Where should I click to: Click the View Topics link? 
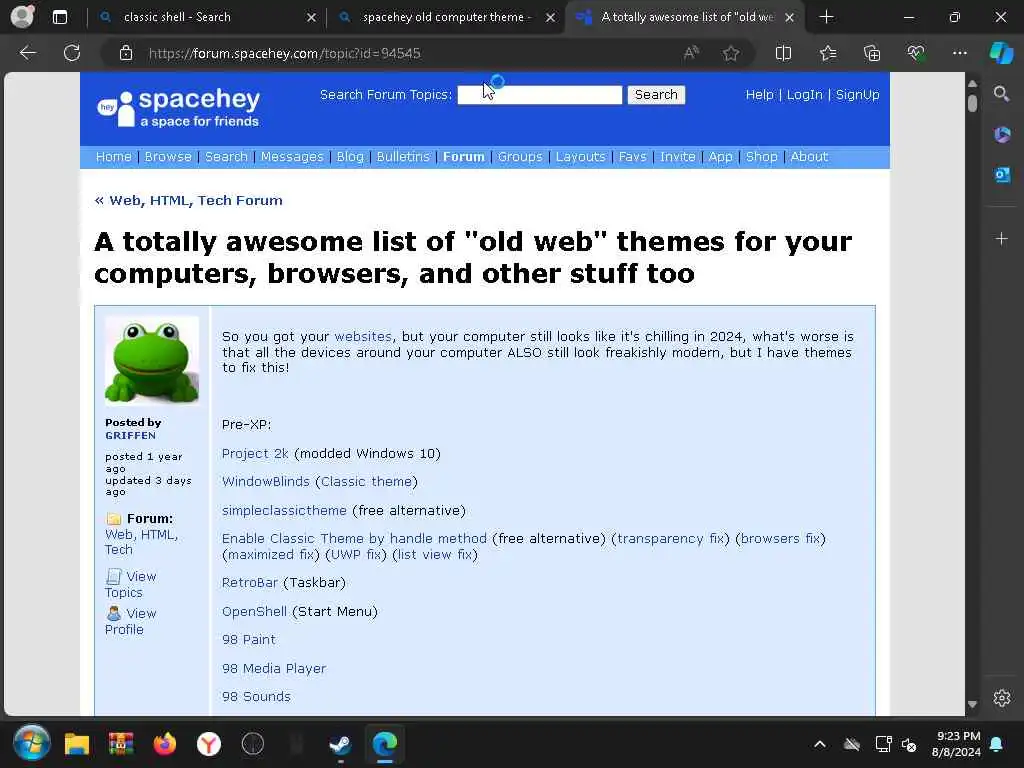pyautogui.click(x=131, y=584)
